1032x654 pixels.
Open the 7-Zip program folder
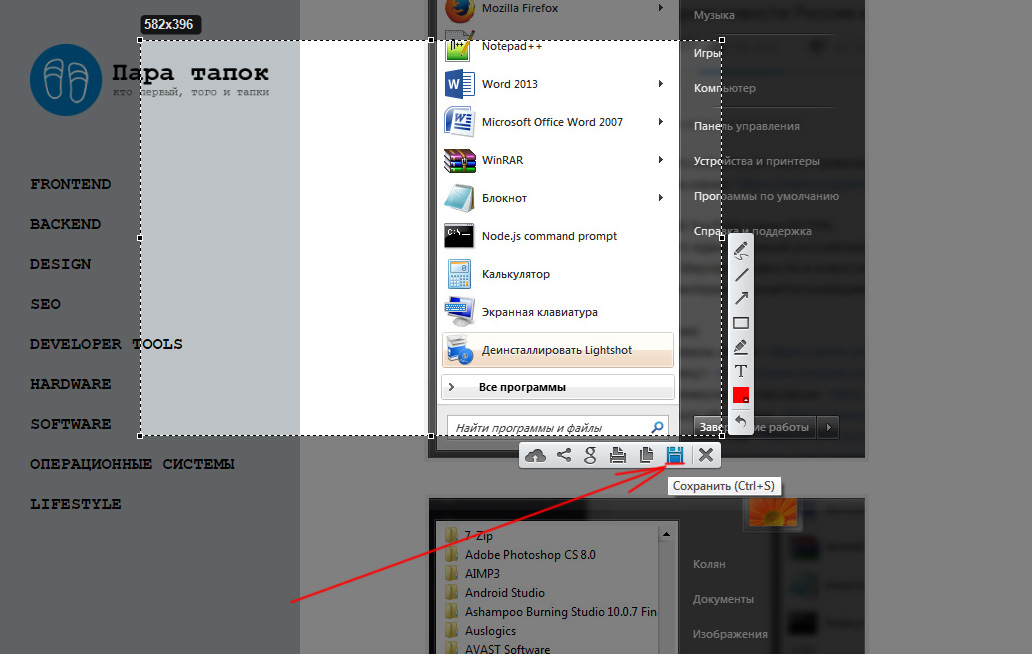coord(469,536)
